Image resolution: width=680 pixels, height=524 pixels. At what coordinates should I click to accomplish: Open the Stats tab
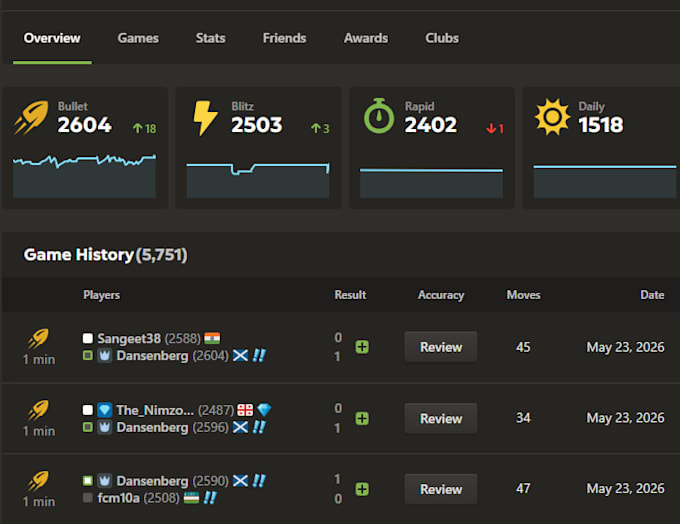210,38
